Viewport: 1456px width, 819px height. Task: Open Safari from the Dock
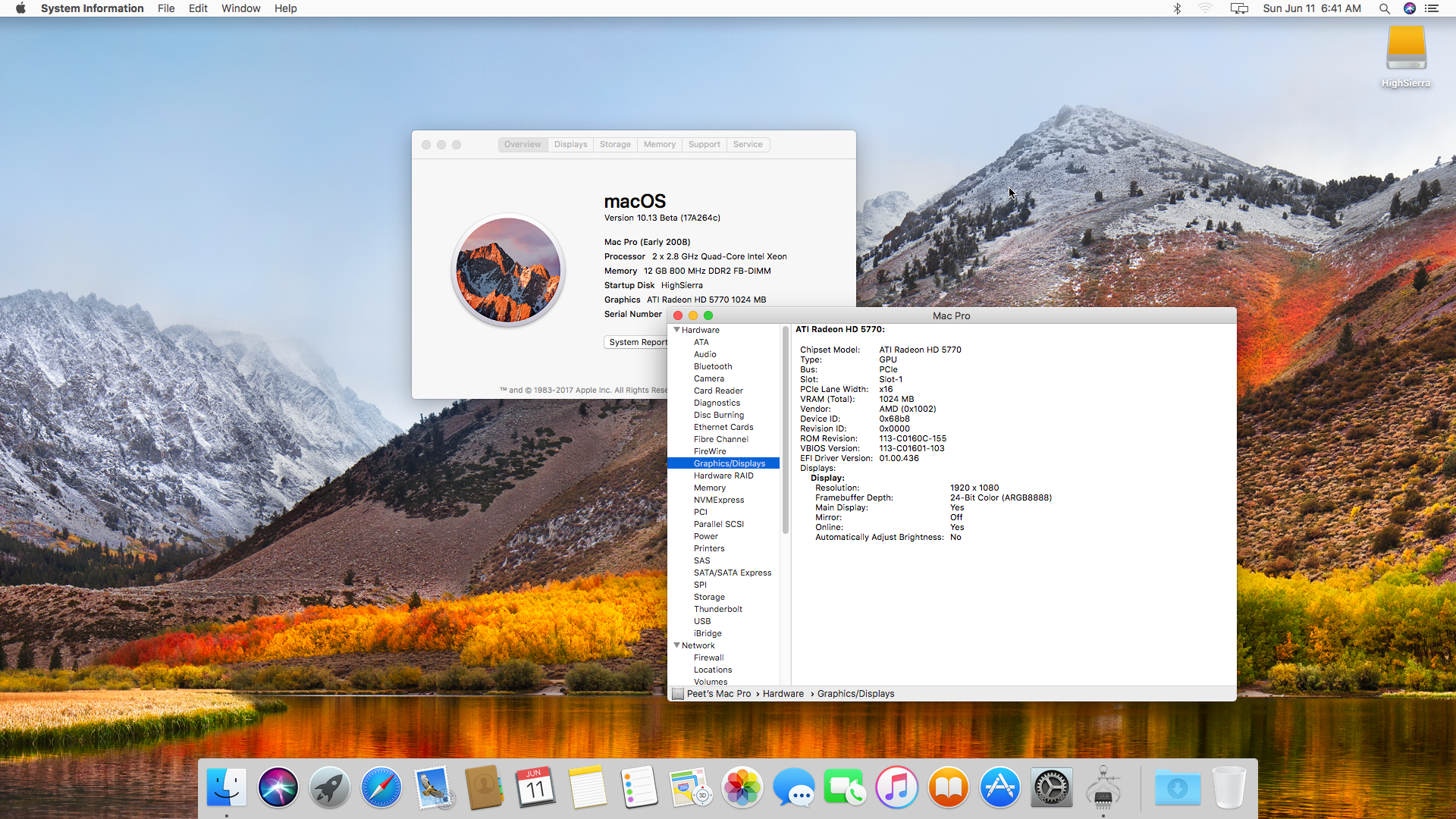pos(381,787)
